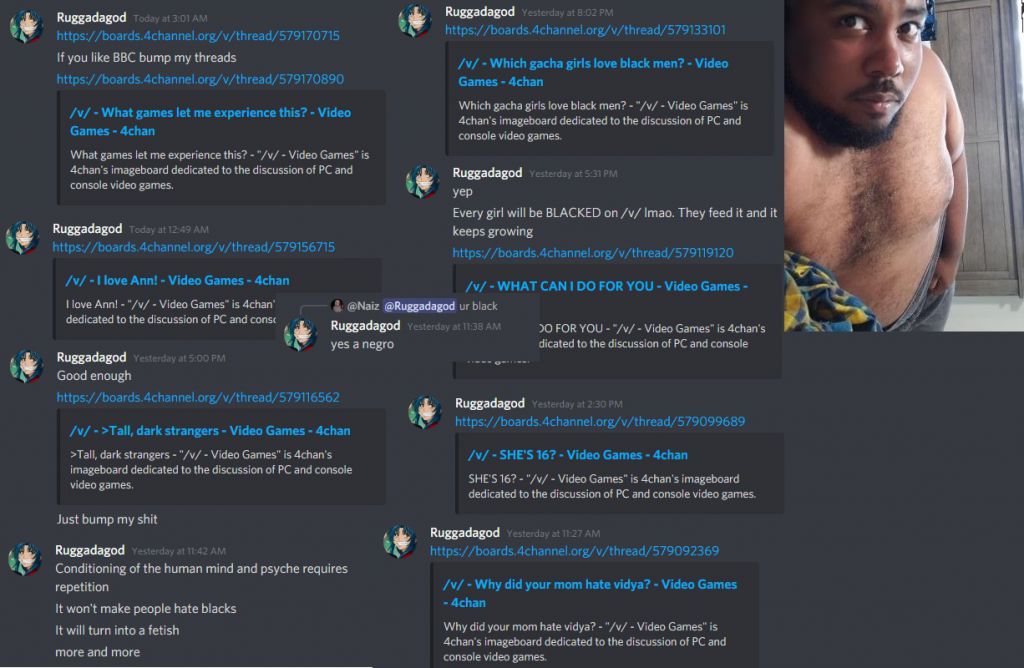This screenshot has width=1024, height=668.
Task: Open the thread 579133101 link
Action: pos(585,30)
